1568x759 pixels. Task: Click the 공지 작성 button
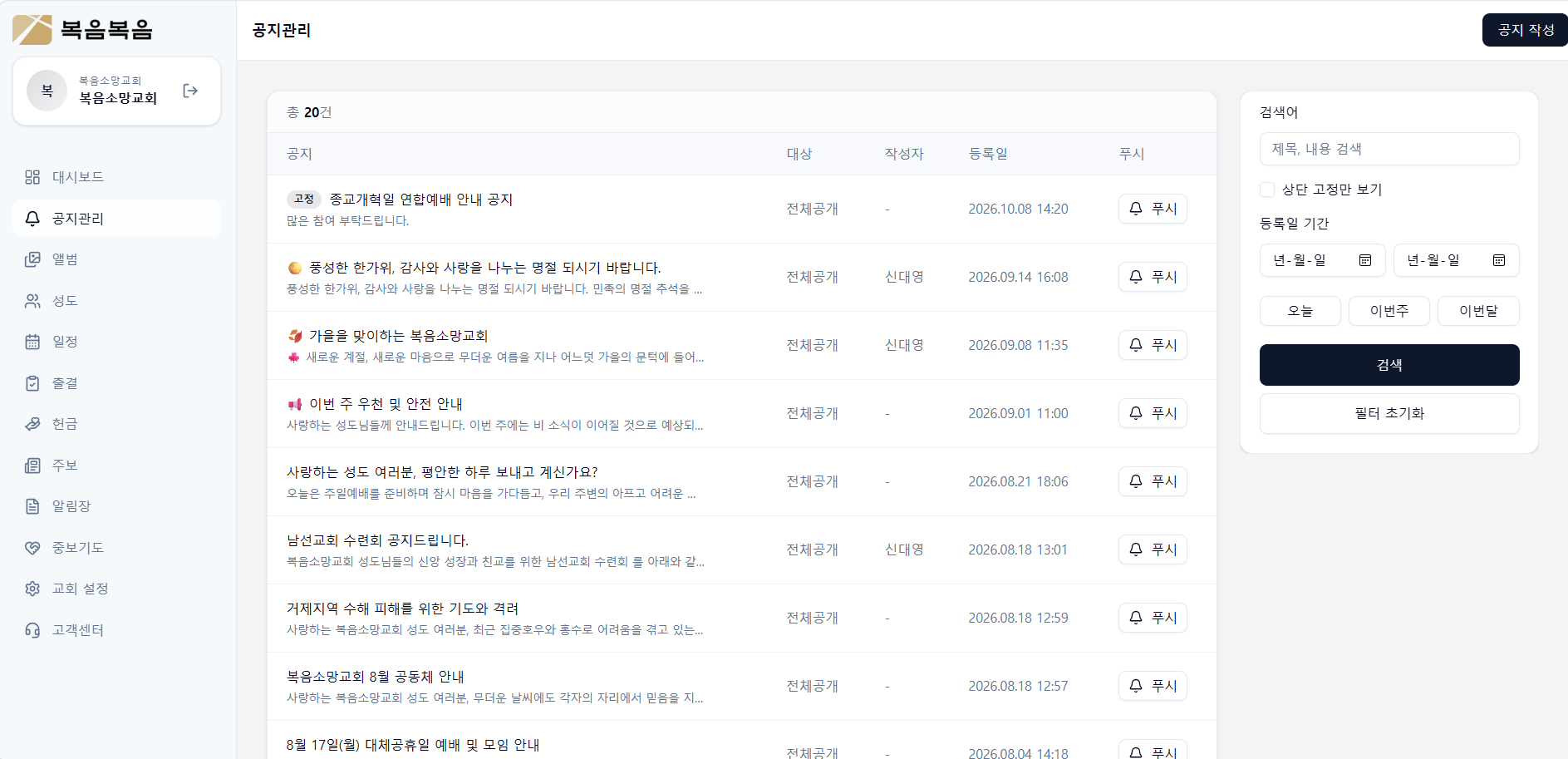pyautogui.click(x=1525, y=30)
